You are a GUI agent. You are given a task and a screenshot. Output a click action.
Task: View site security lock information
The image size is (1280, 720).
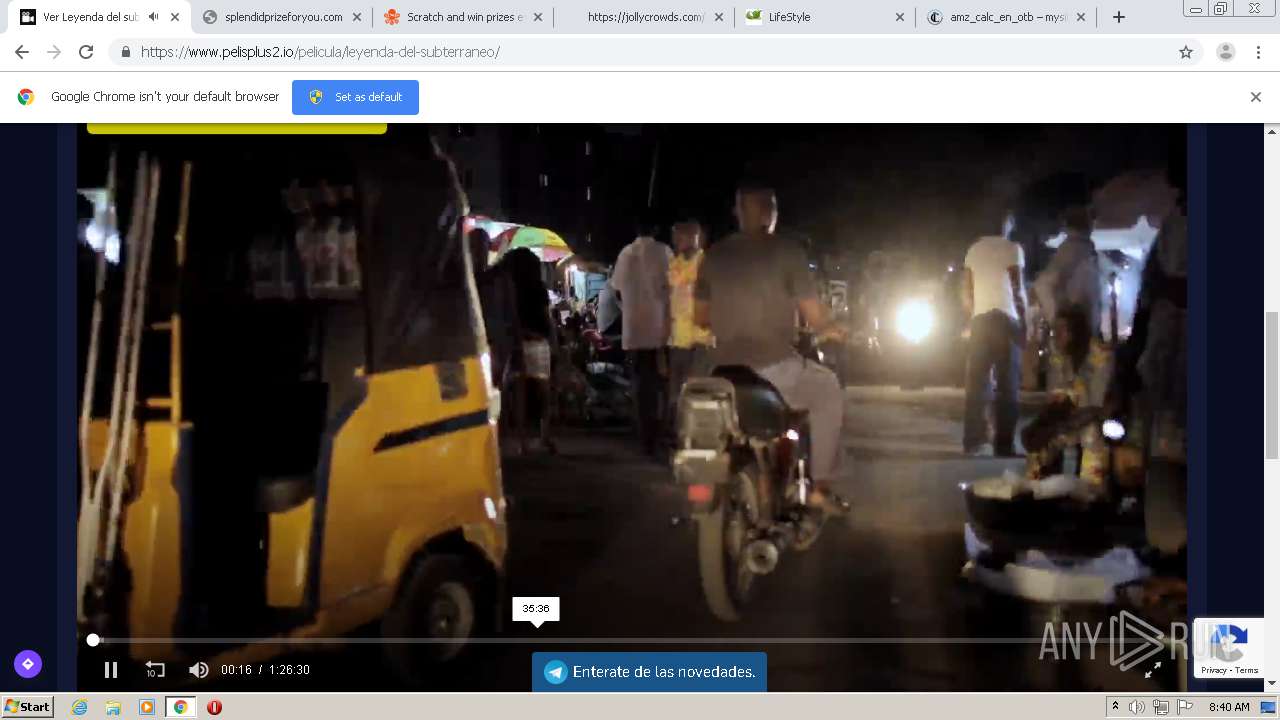tap(125, 52)
